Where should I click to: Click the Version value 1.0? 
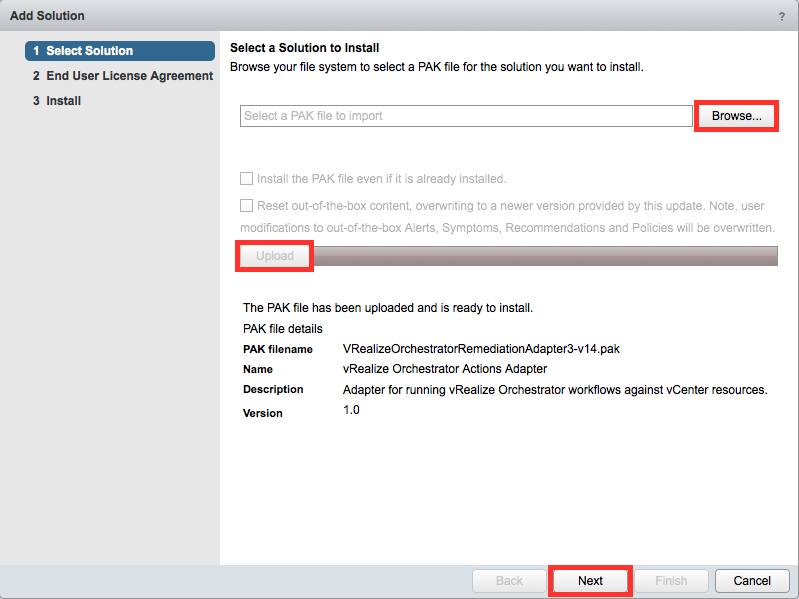(351, 410)
